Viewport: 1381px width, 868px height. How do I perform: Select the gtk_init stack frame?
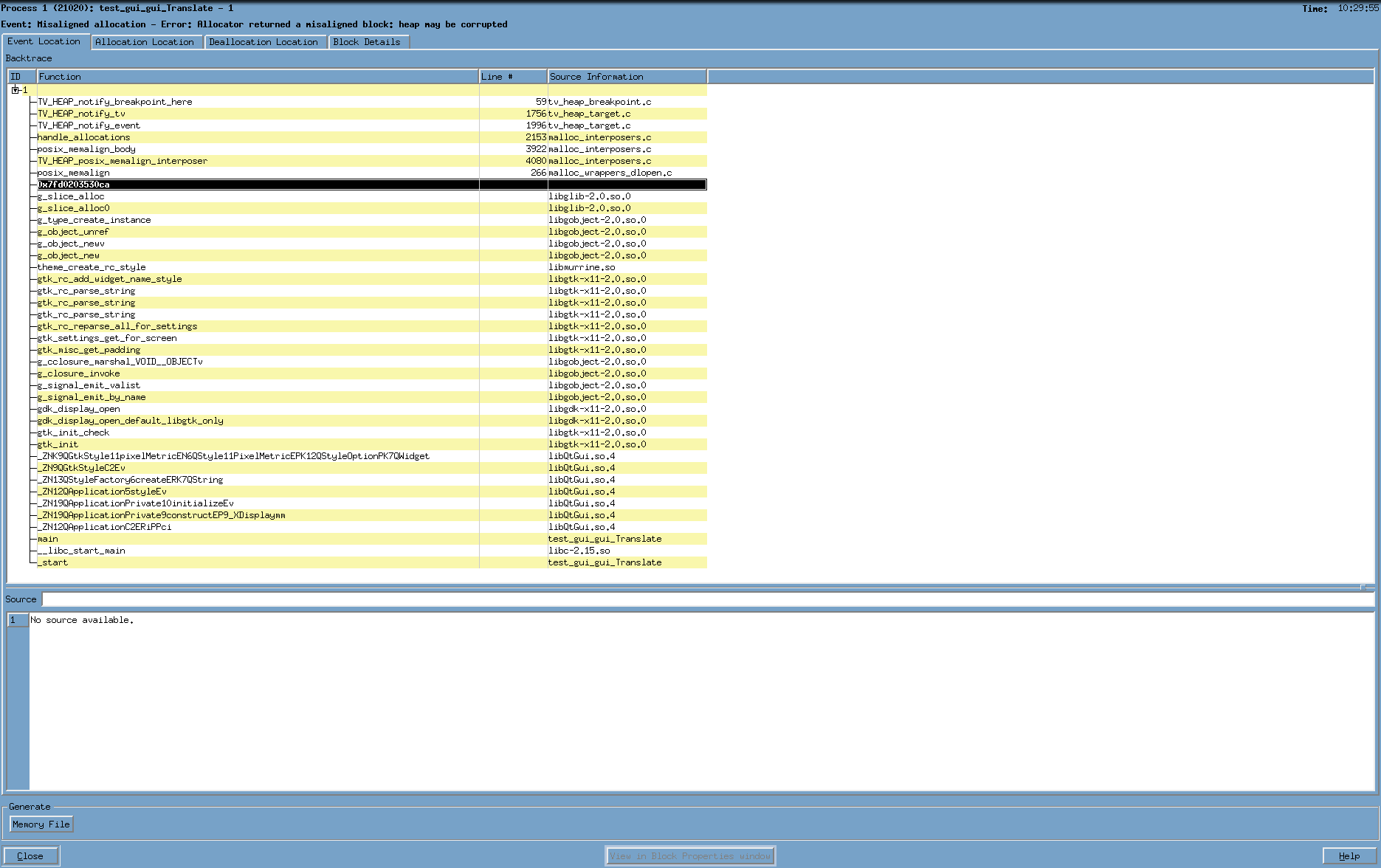coord(58,444)
